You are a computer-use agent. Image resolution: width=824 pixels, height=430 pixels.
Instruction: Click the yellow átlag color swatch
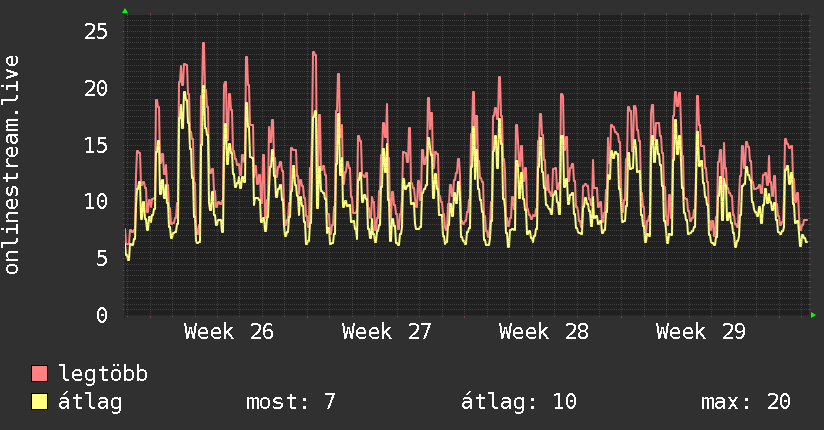click(x=39, y=401)
